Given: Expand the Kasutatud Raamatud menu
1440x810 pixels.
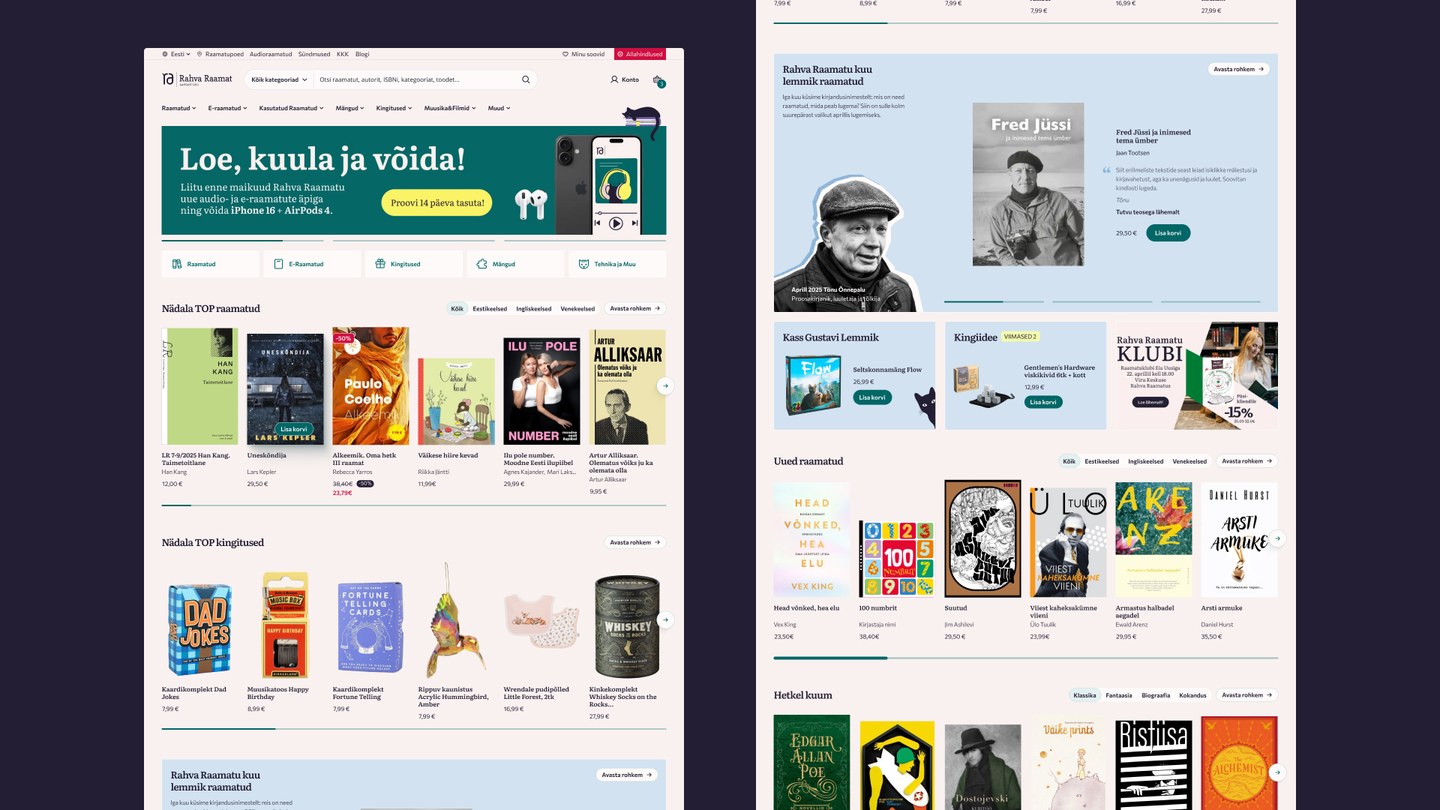Looking at the screenshot, I should click(292, 108).
